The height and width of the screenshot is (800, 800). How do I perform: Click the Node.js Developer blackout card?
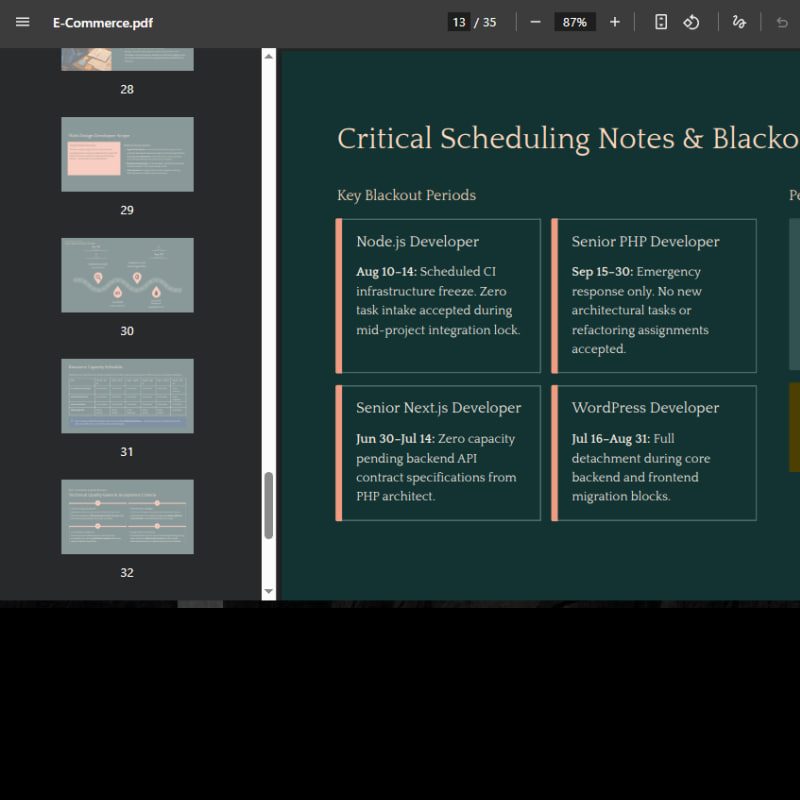pyautogui.click(x=438, y=296)
